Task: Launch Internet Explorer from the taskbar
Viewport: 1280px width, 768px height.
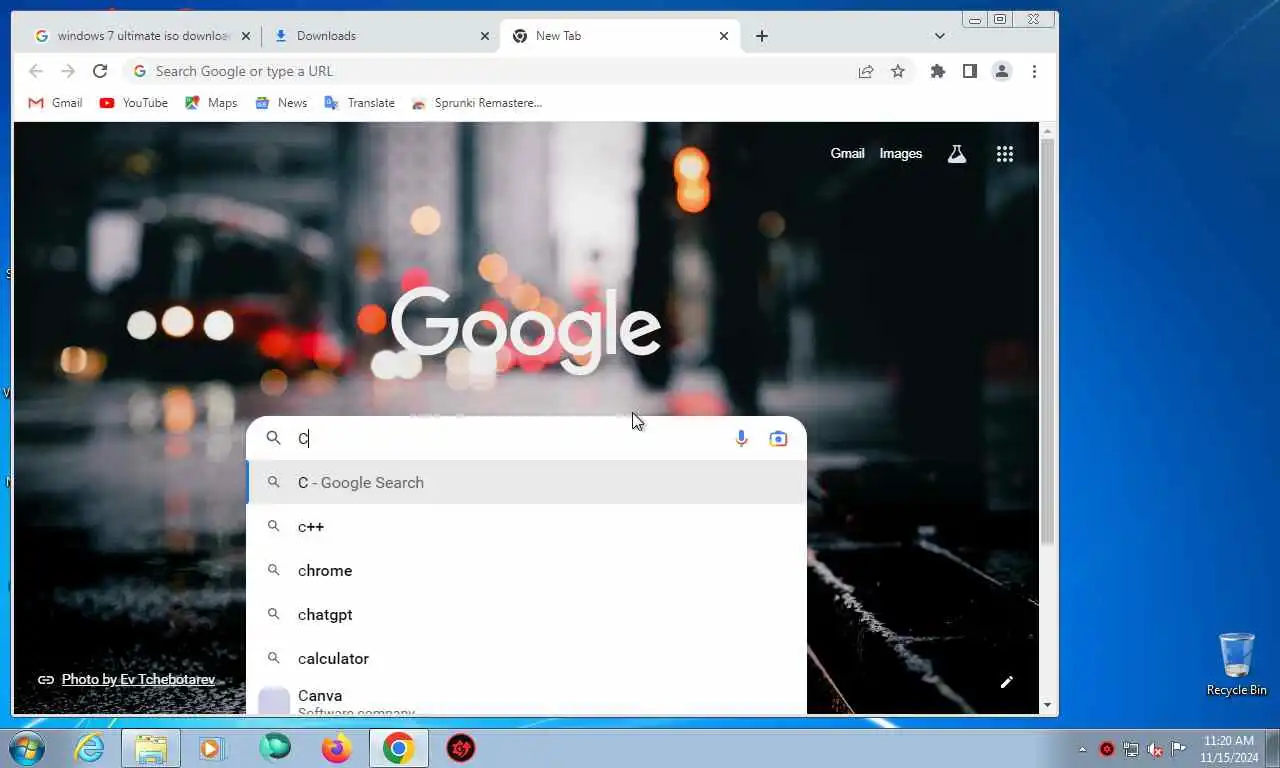Action: click(89, 748)
